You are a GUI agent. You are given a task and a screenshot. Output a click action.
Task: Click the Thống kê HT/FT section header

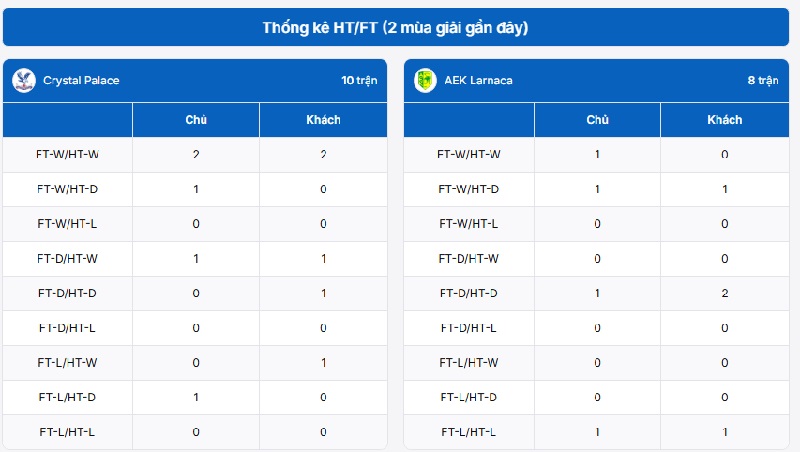pyautogui.click(x=396, y=27)
